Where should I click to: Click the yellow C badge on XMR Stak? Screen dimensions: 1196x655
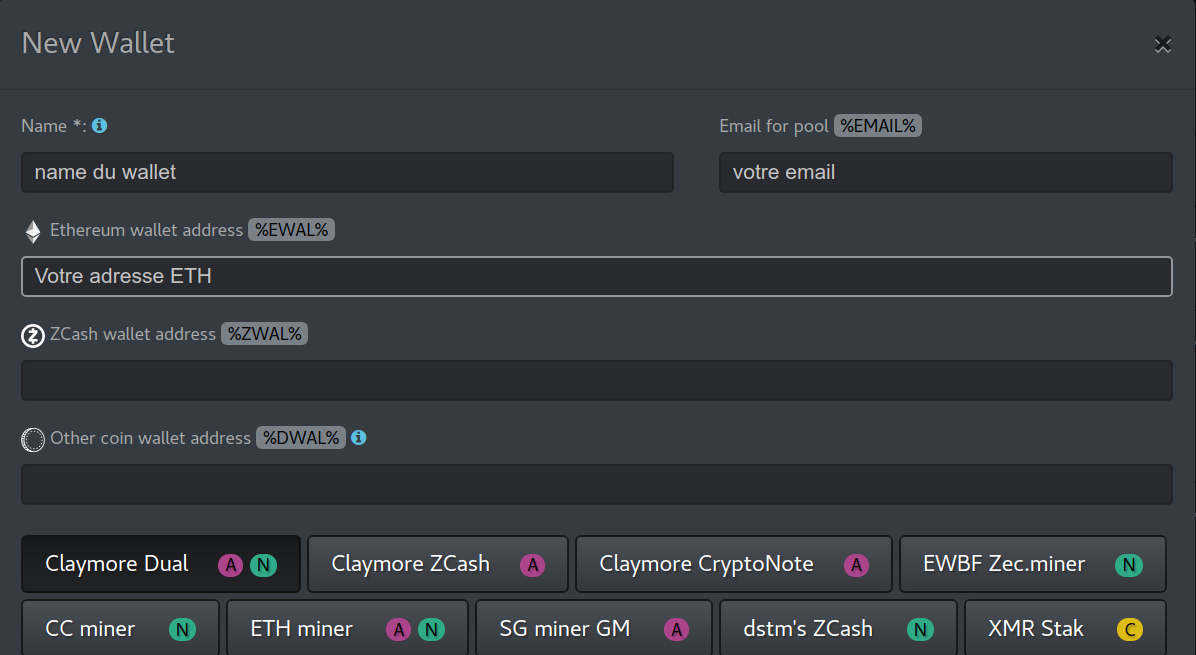click(1130, 630)
